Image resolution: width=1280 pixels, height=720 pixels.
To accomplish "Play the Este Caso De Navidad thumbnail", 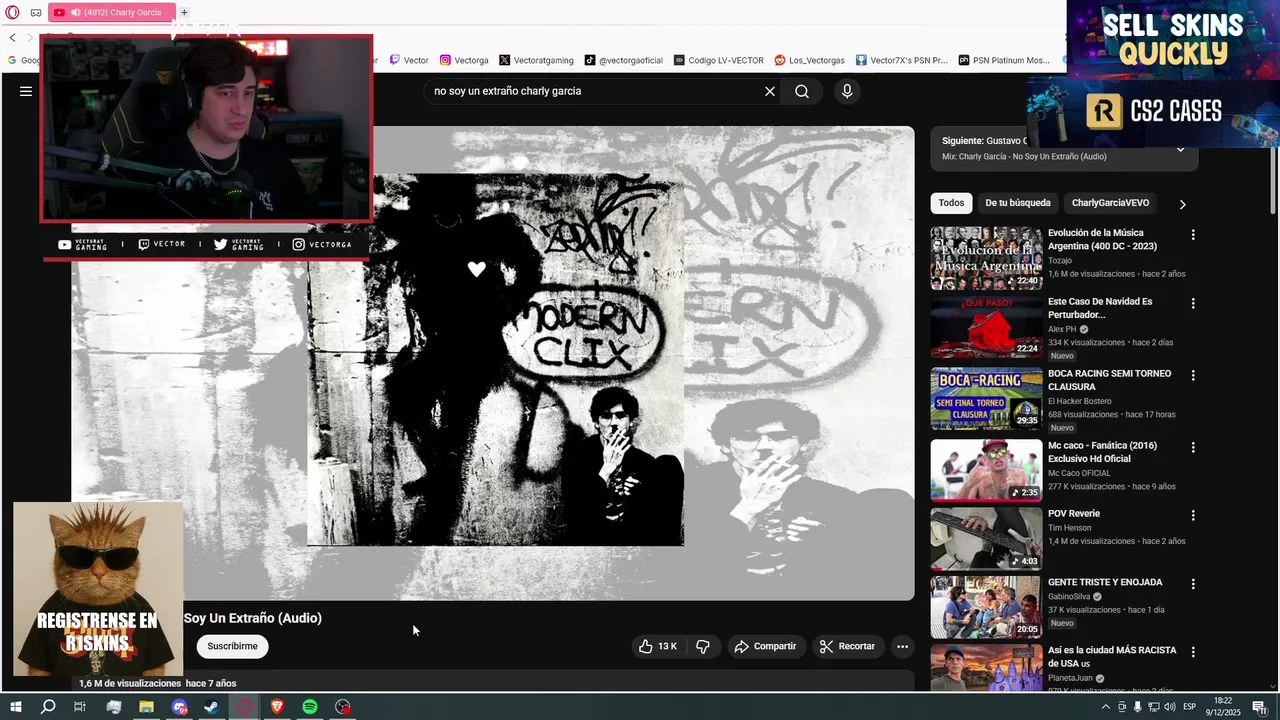I will click(x=986, y=327).
